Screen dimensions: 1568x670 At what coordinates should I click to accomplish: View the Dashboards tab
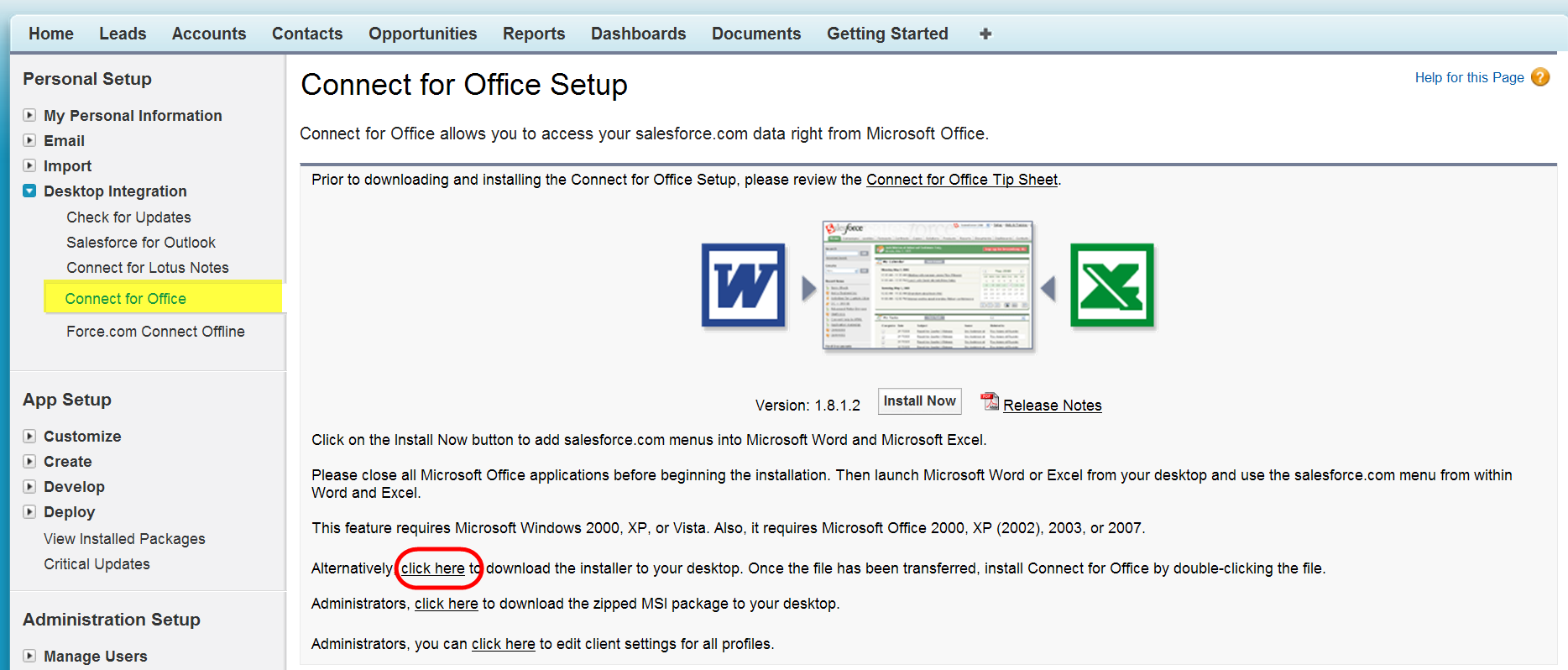pyautogui.click(x=639, y=34)
